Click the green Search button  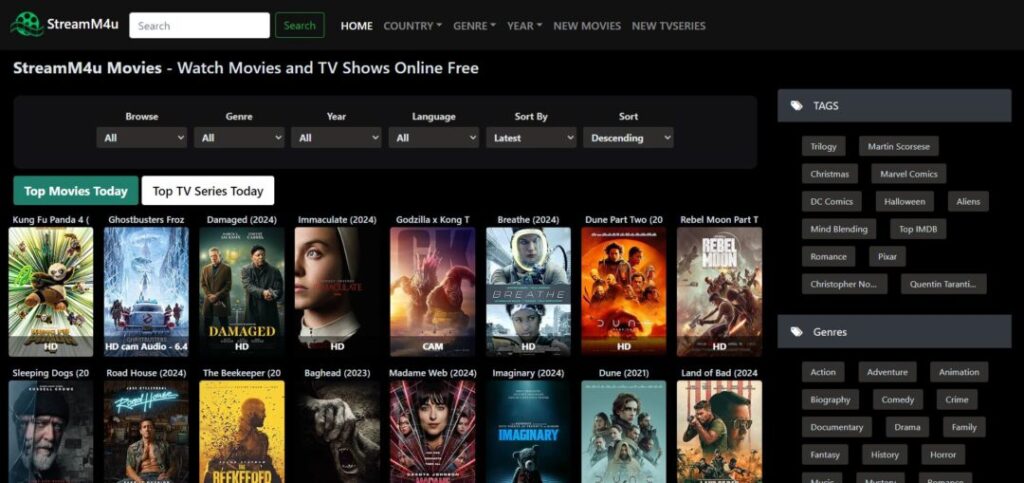coord(300,25)
